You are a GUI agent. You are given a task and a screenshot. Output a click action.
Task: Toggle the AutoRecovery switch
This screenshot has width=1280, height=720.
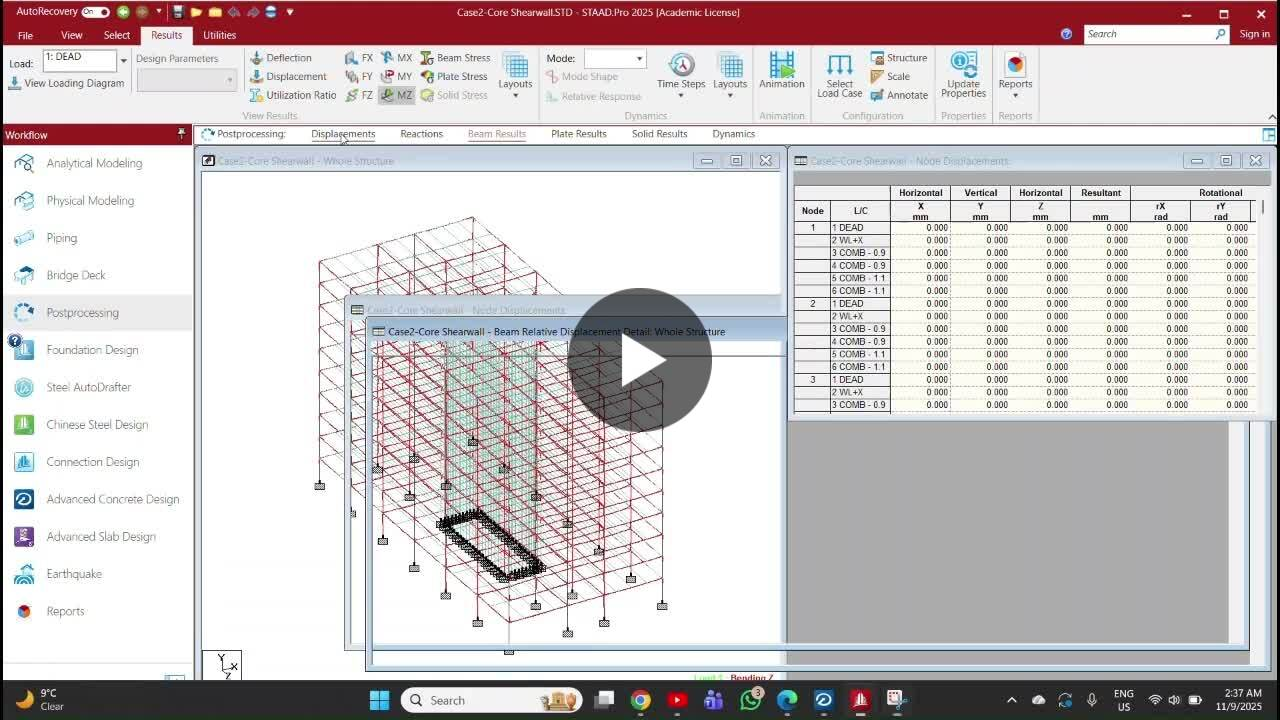[95, 12]
